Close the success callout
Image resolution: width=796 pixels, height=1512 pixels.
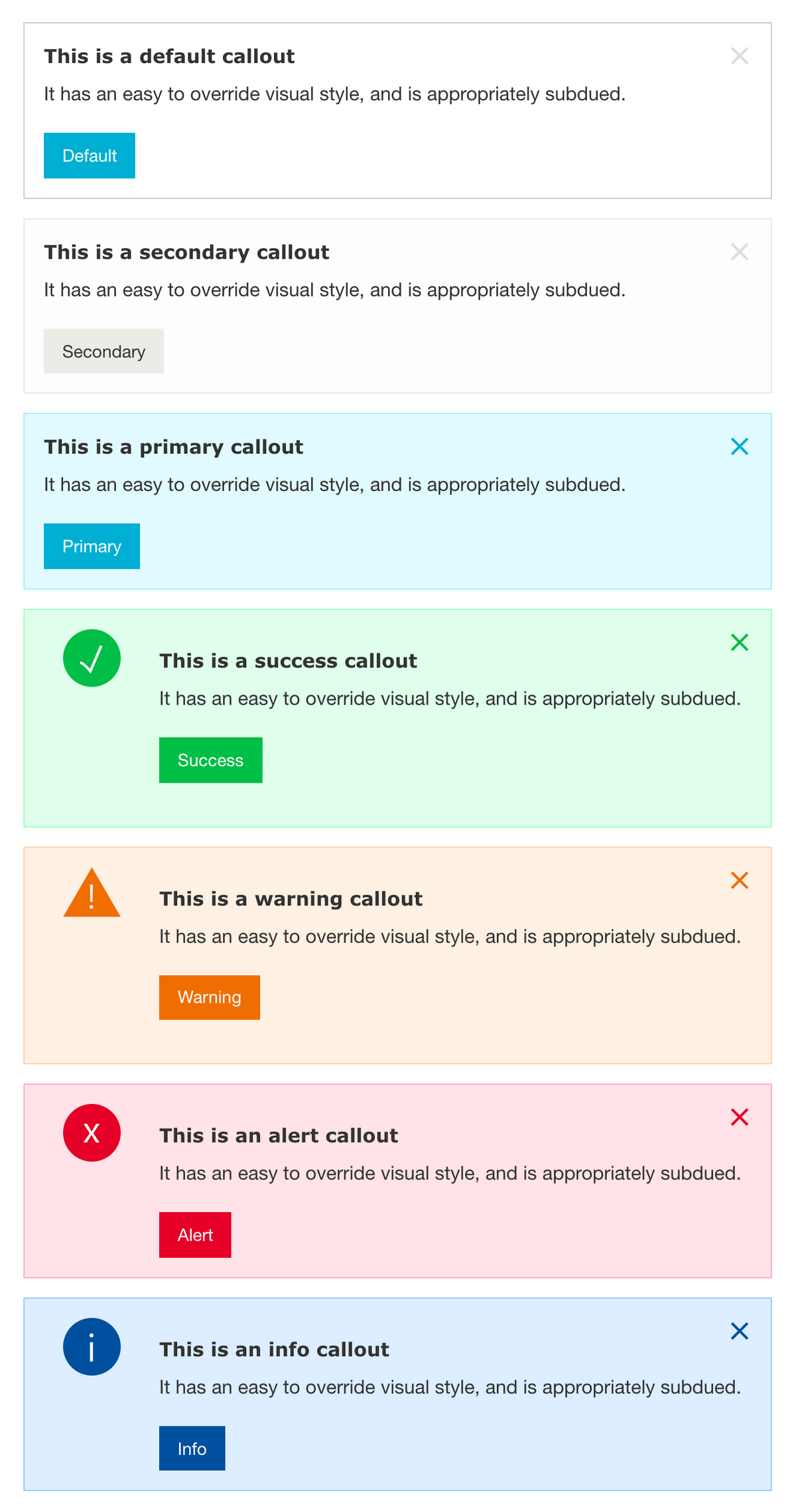tap(739, 642)
